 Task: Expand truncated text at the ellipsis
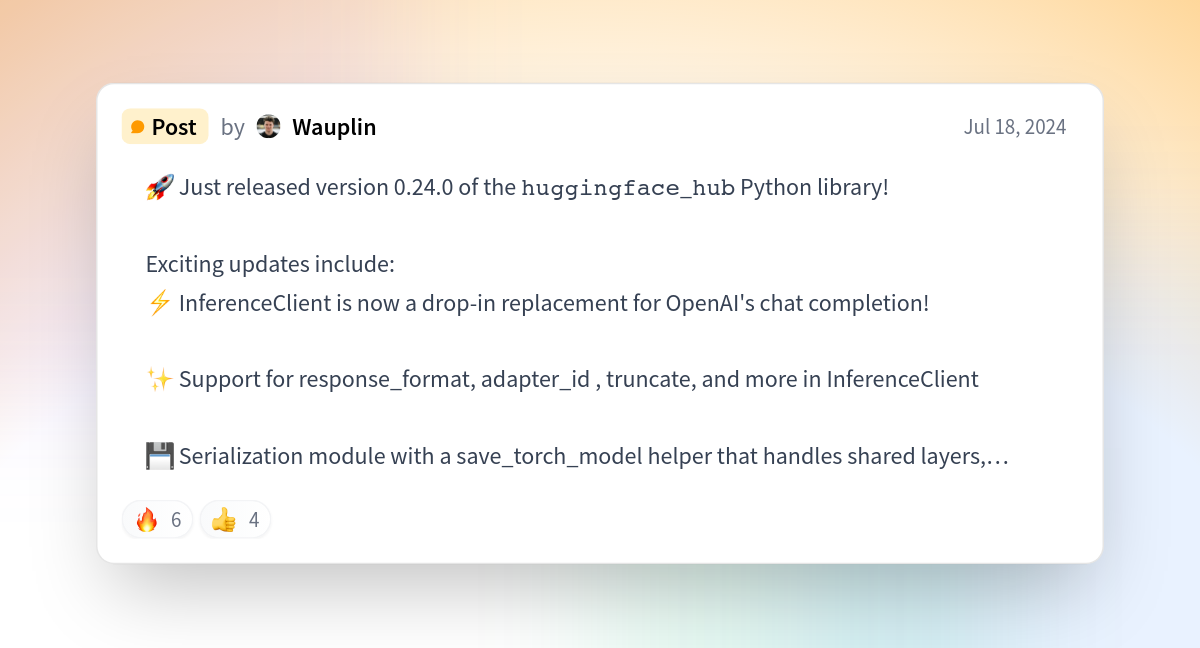click(997, 457)
